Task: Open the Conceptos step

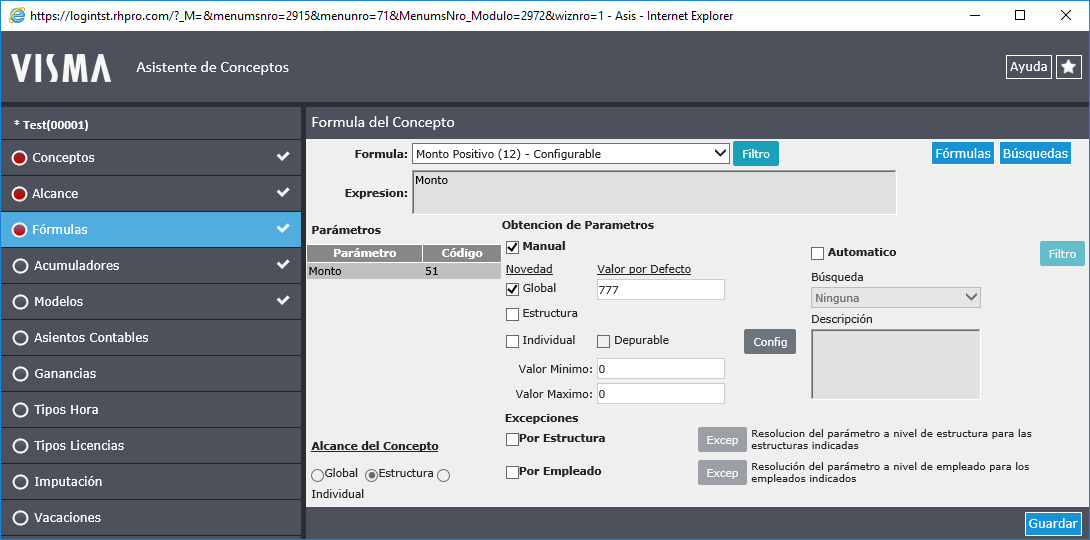Action: click(x=151, y=158)
